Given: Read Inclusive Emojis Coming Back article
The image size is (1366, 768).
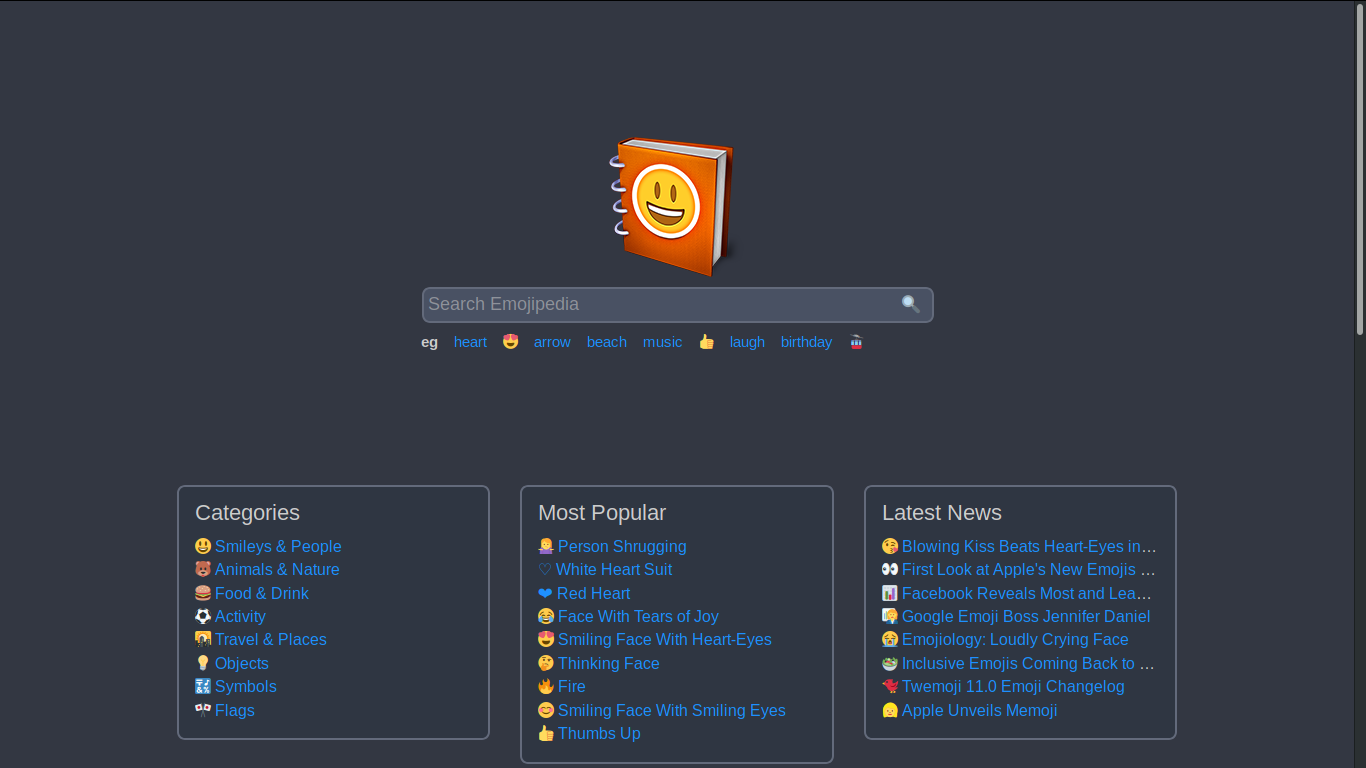Looking at the screenshot, I should 1029,663.
